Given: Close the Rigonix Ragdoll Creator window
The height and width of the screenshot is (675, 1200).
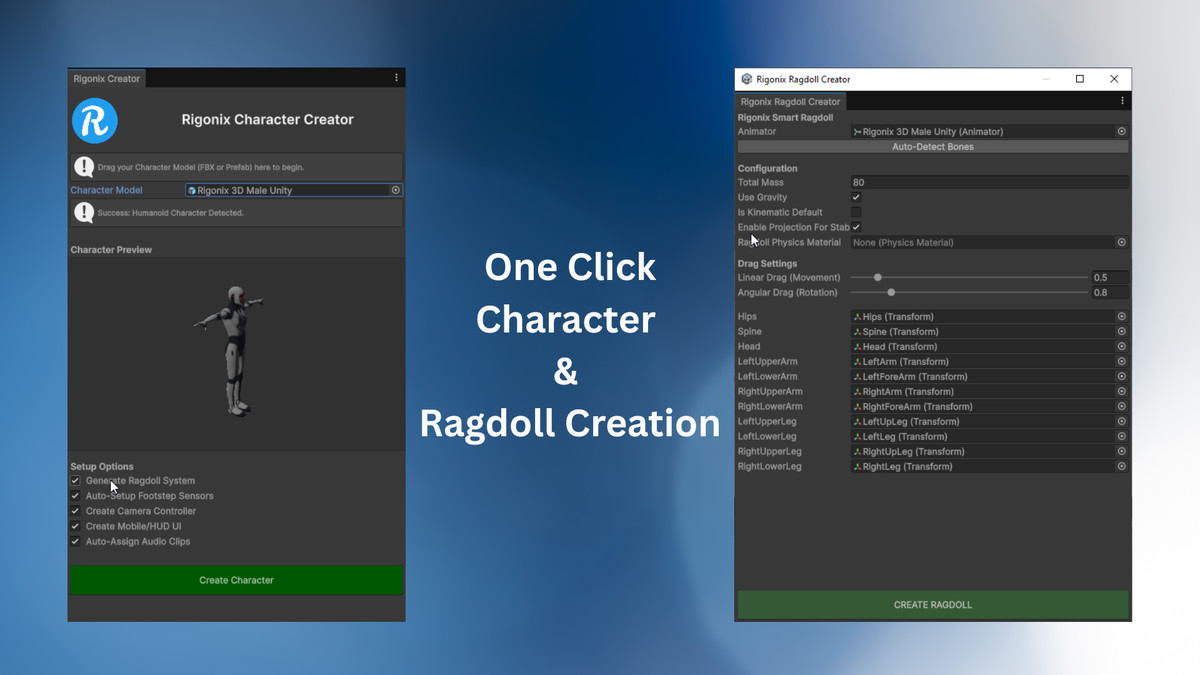Looking at the screenshot, I should [1114, 79].
